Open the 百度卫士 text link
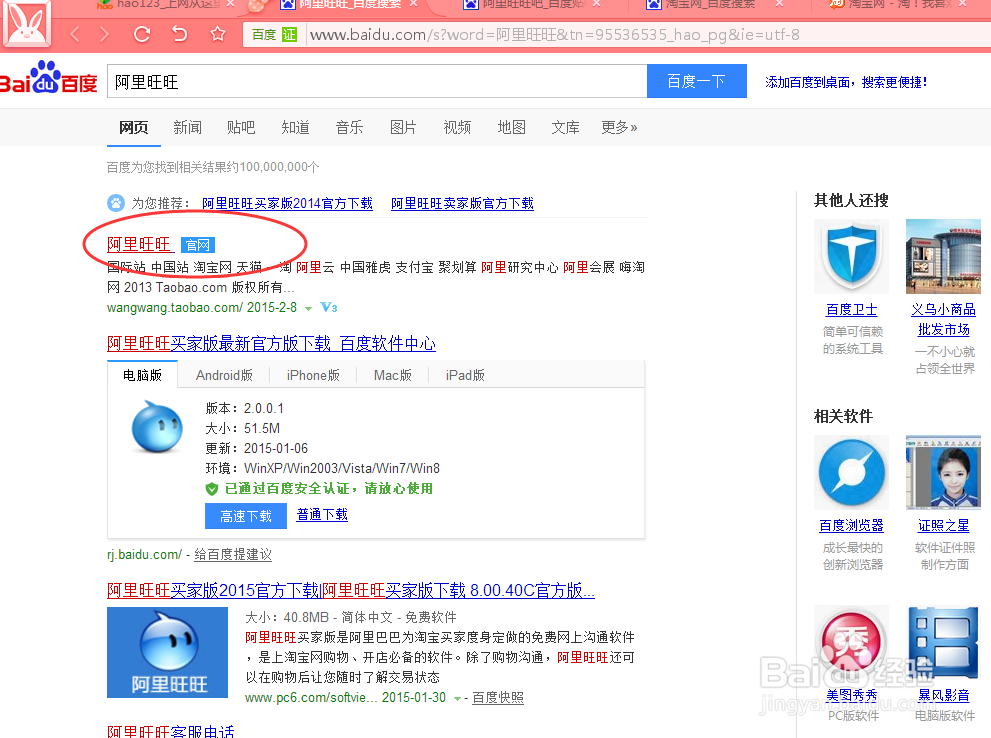991x738 pixels. (851, 310)
